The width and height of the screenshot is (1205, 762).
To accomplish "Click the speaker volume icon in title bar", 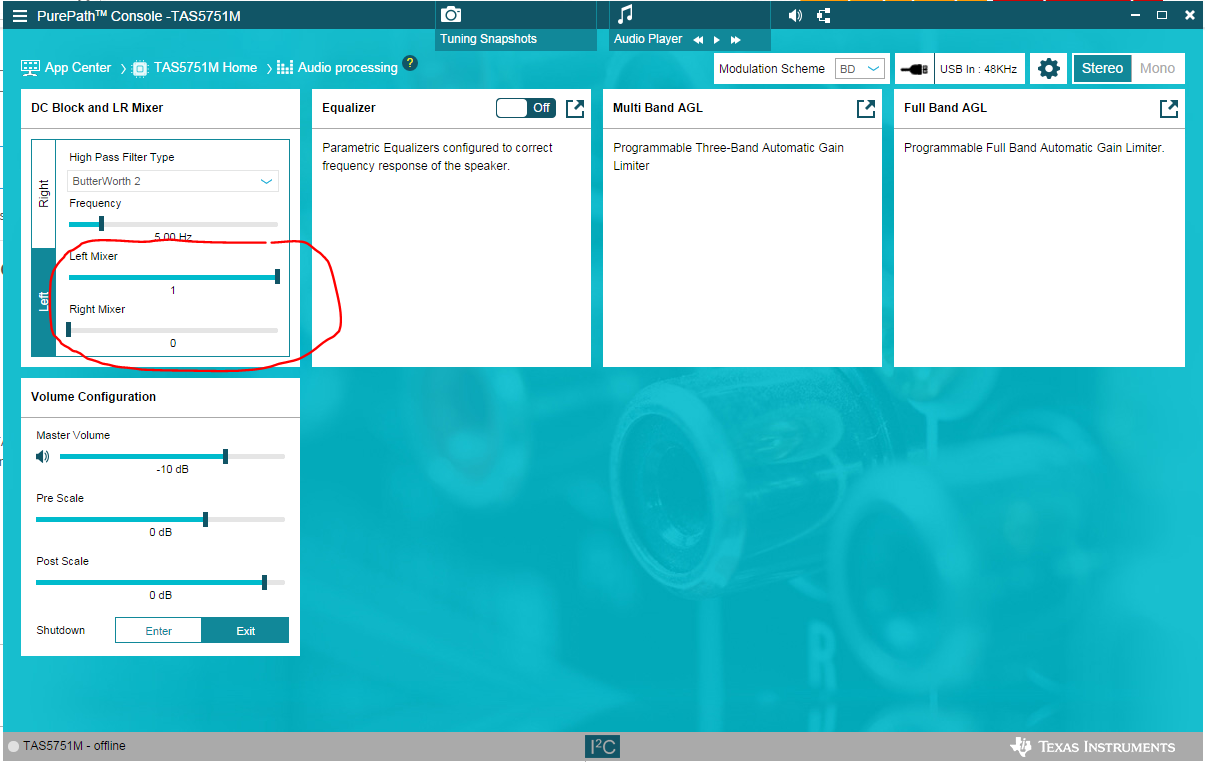I will (795, 15).
